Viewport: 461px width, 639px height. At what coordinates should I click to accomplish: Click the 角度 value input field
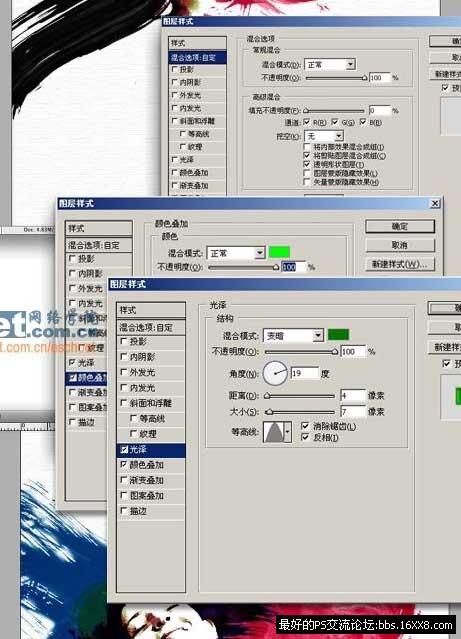(x=304, y=373)
